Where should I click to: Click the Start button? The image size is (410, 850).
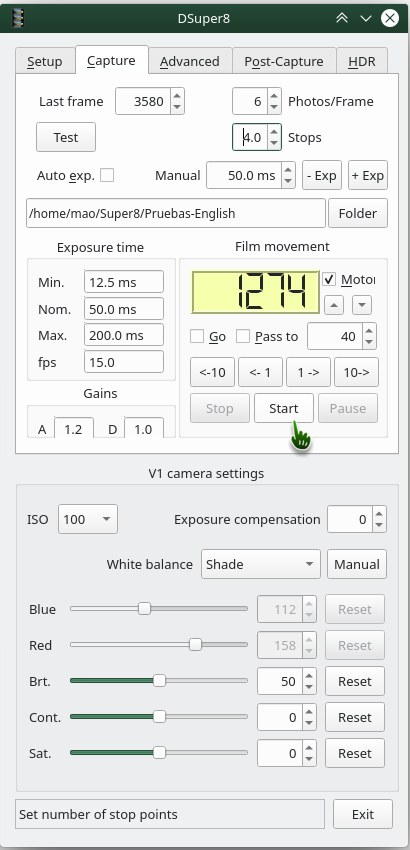click(284, 408)
